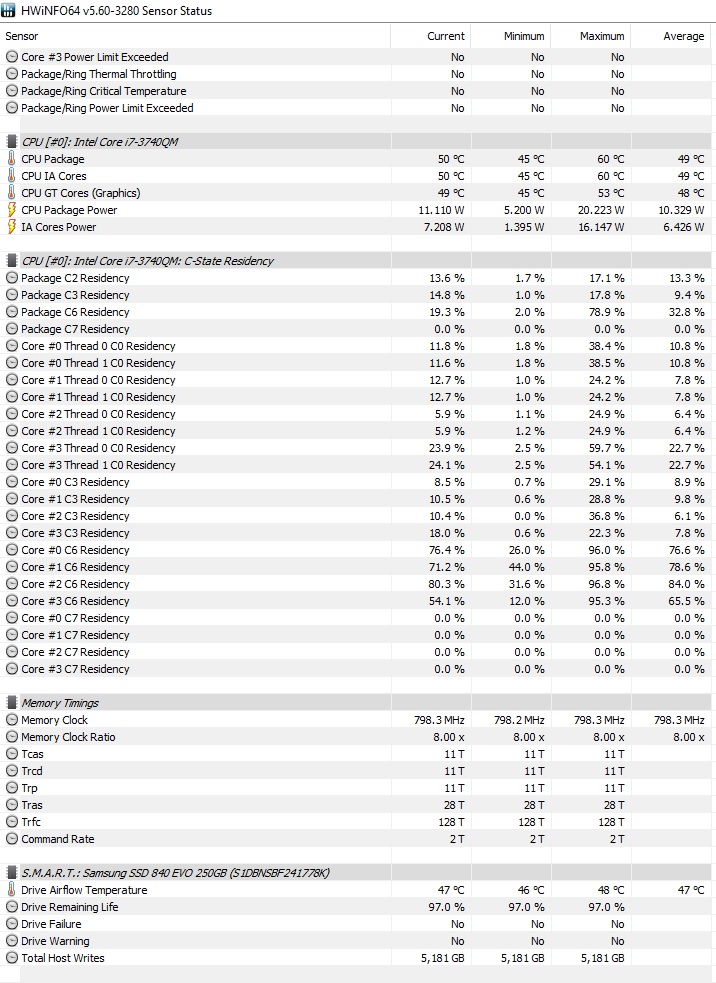Click the chip icon of the Memory Timings group

11,703
